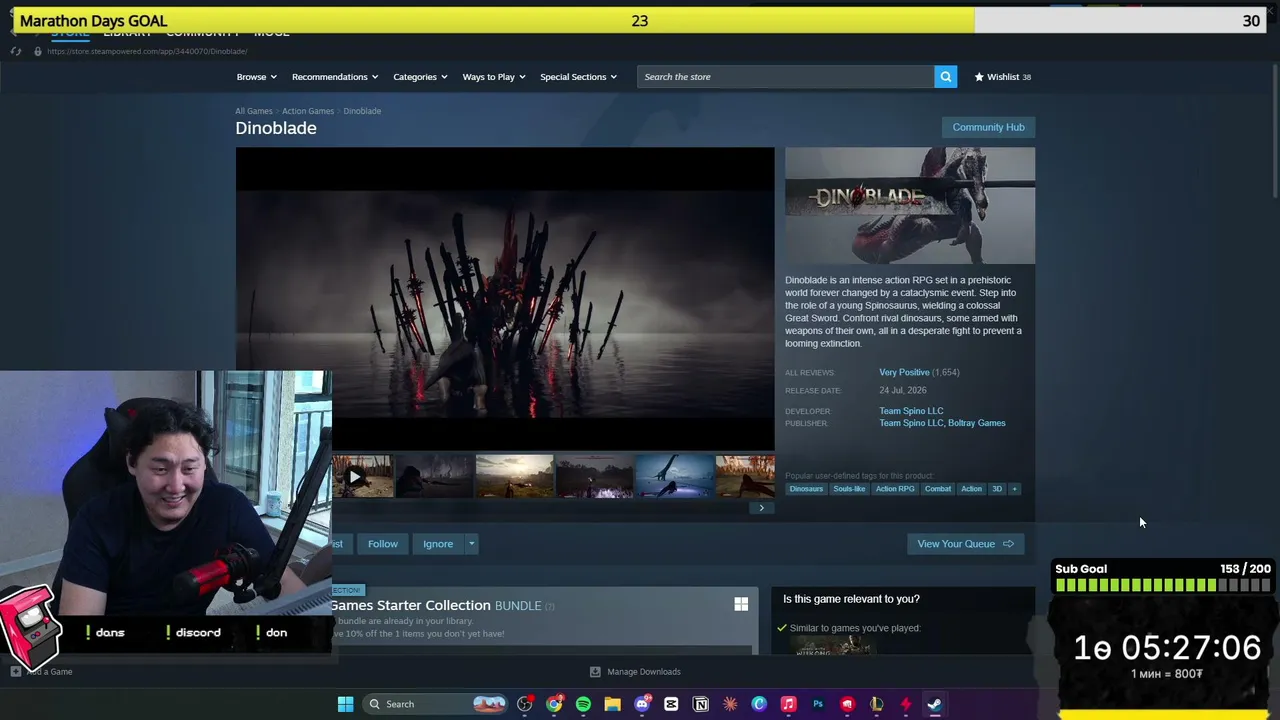Select the sunset landscape screenshot thumbnail
This screenshot has height=720, width=1280.
pyautogui.click(x=514, y=477)
